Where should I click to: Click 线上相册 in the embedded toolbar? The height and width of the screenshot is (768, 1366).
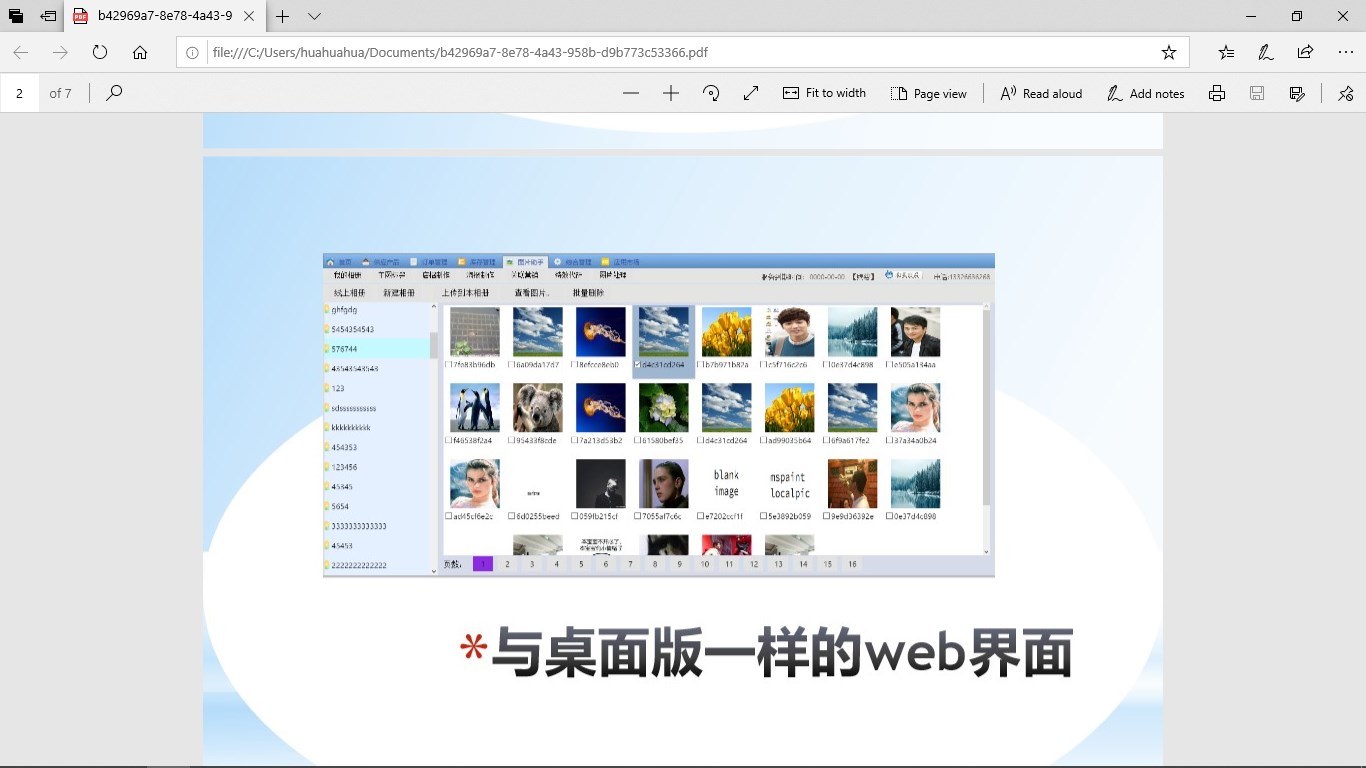coord(349,293)
